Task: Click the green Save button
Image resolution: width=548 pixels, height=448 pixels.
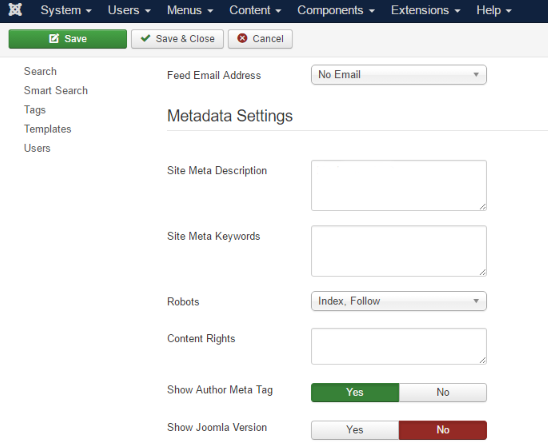Action: [68, 39]
